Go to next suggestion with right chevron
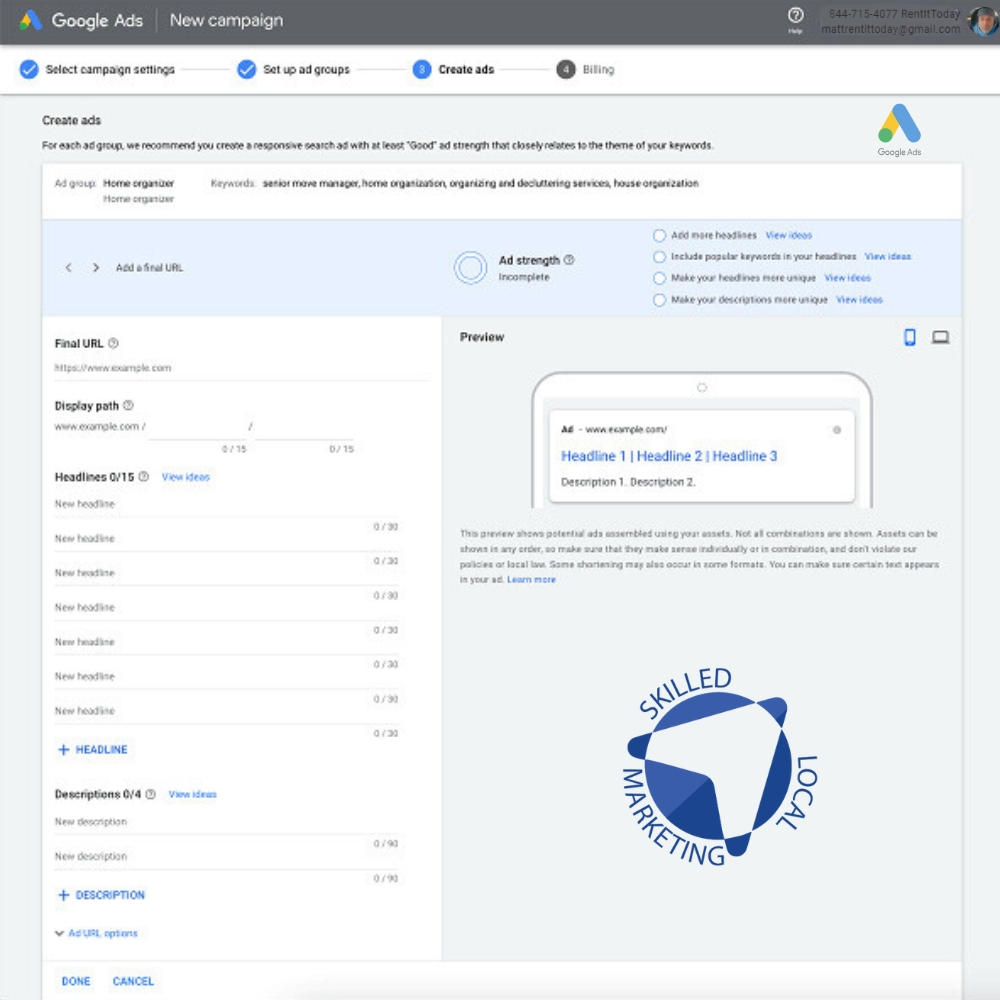1000x1000 pixels. click(96, 268)
